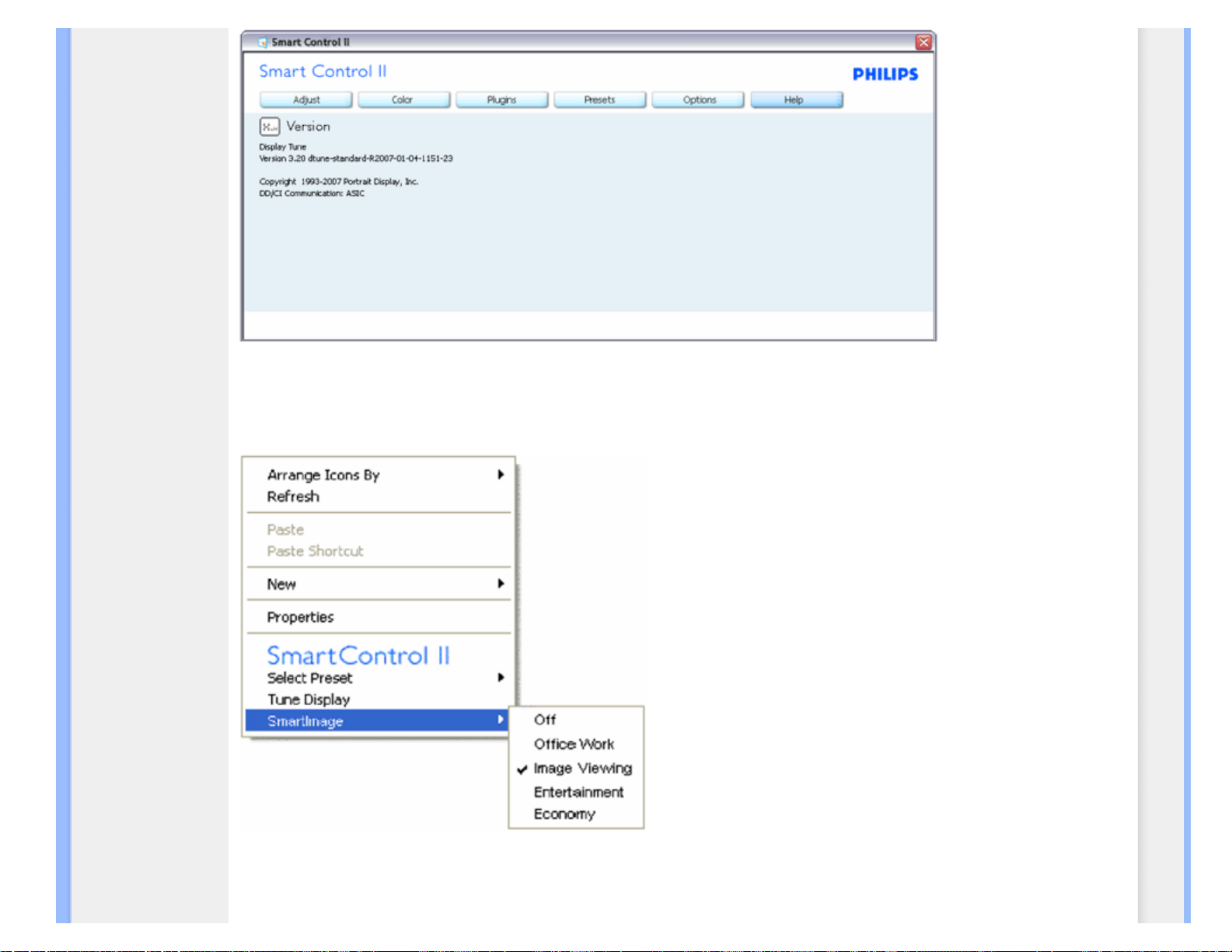Choose Tune Display from the menu
The height and width of the screenshot is (952, 1232).
[x=378, y=699]
